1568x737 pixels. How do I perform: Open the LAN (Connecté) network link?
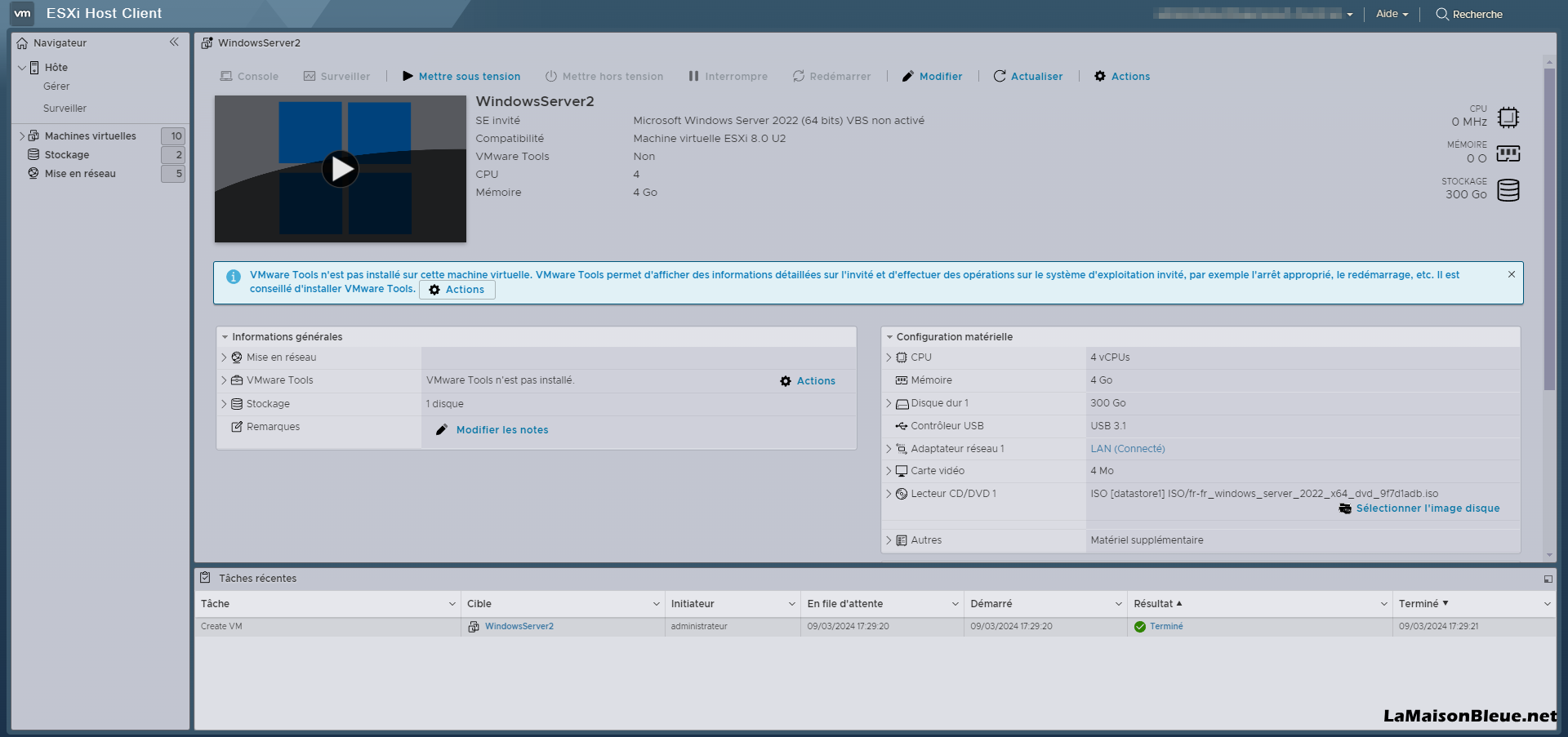(1127, 449)
